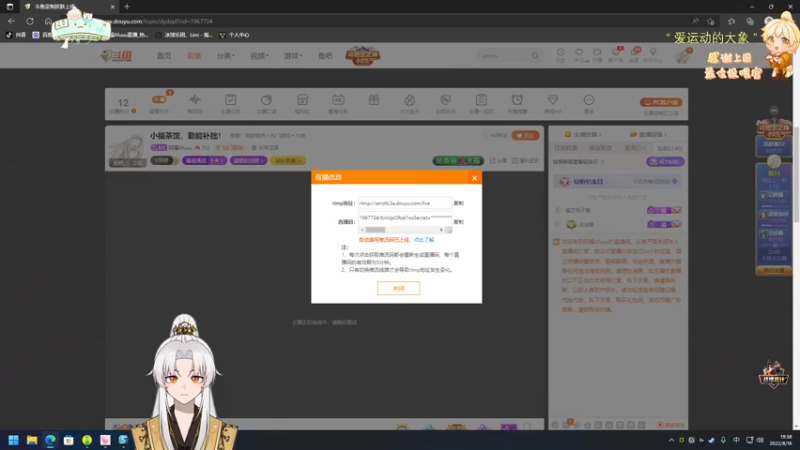Close the 直播信息 dialog with the X
Image resolution: width=800 pixels, height=450 pixels.
pyautogui.click(x=474, y=178)
